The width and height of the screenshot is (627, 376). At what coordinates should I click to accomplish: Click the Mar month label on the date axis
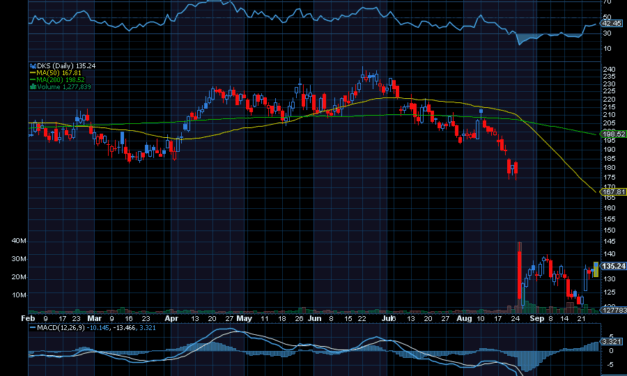click(94, 318)
